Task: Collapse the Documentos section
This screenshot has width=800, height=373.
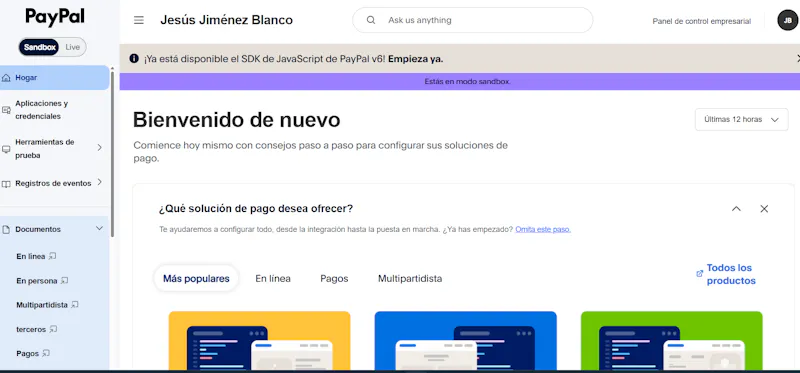Action: point(99,229)
